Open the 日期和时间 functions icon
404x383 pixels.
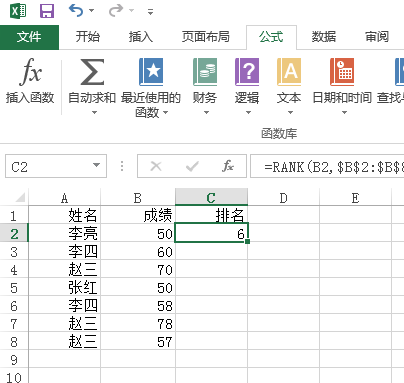tap(342, 72)
